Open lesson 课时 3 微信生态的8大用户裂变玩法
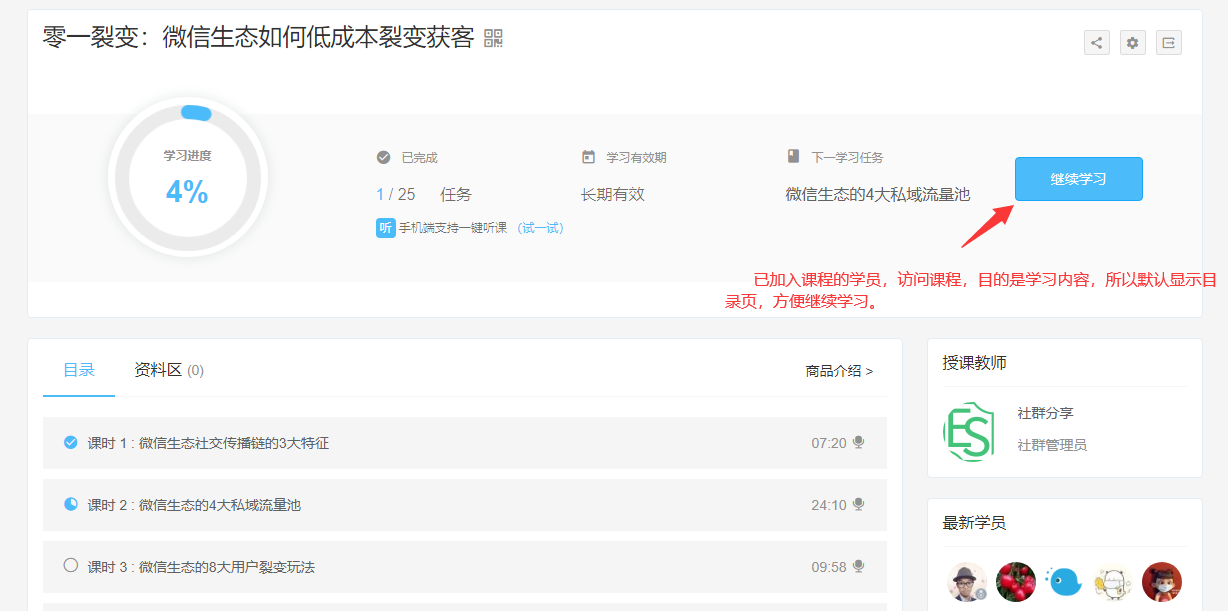Viewport: 1228px width, 611px height. tap(201, 567)
